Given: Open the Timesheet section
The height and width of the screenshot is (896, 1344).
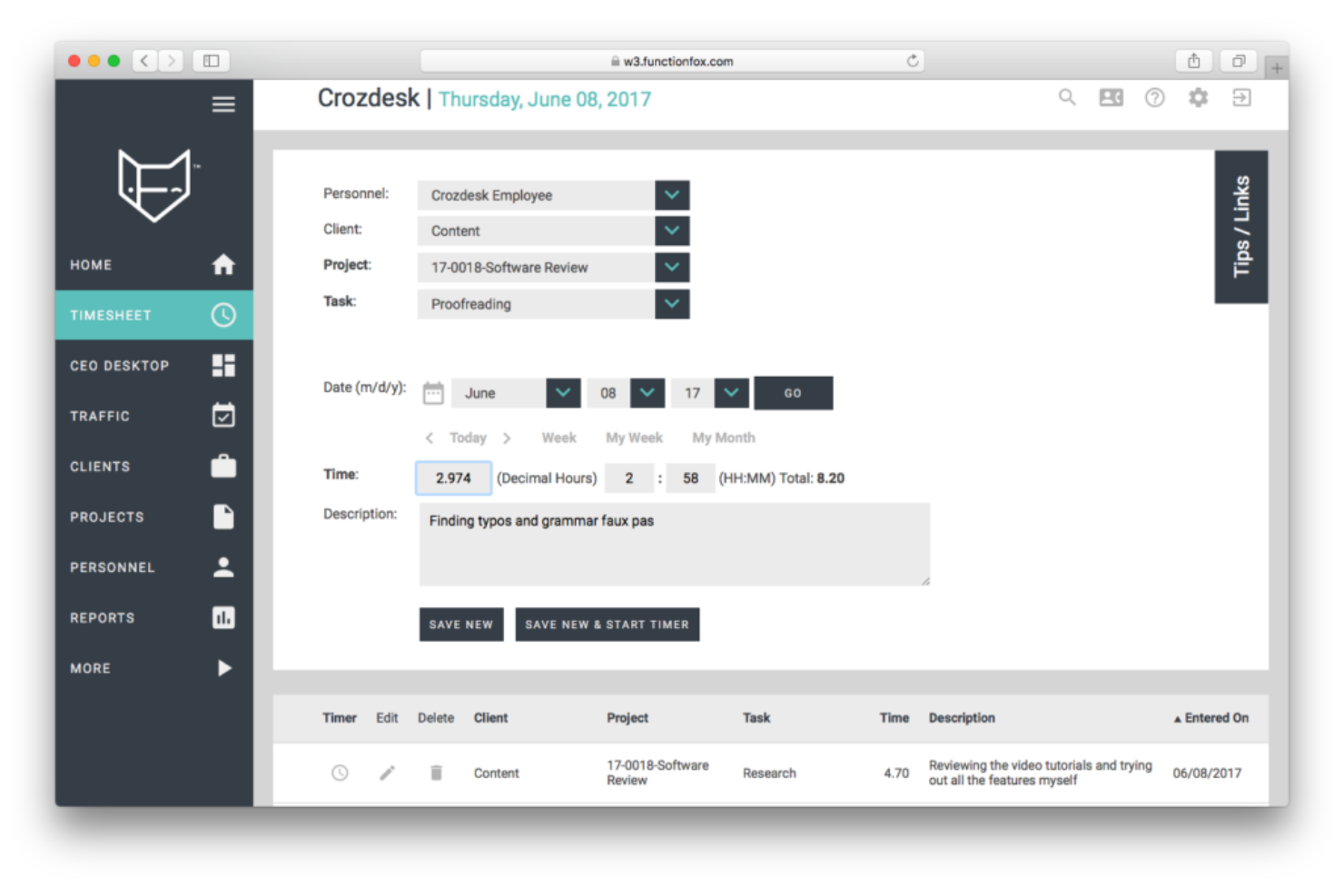Looking at the screenshot, I should tap(153, 315).
